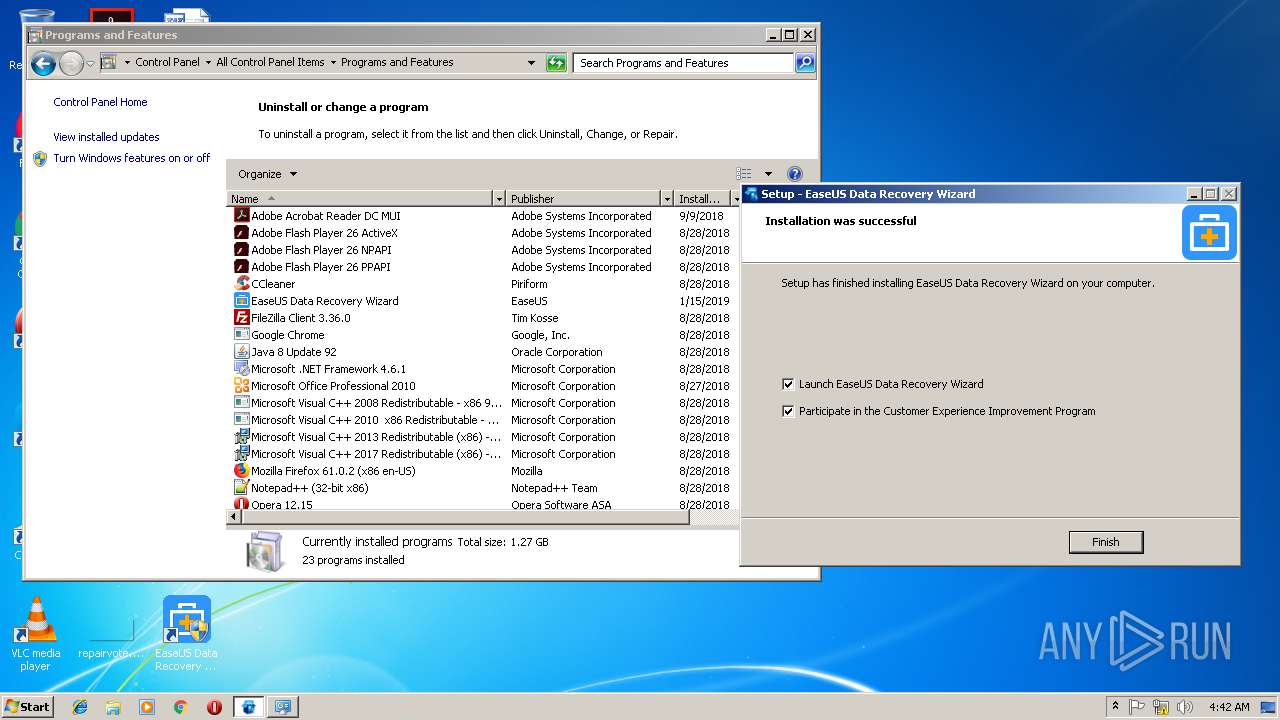Select the Java 8 Update 92 icon
The width and height of the screenshot is (1280, 720).
pos(241,351)
